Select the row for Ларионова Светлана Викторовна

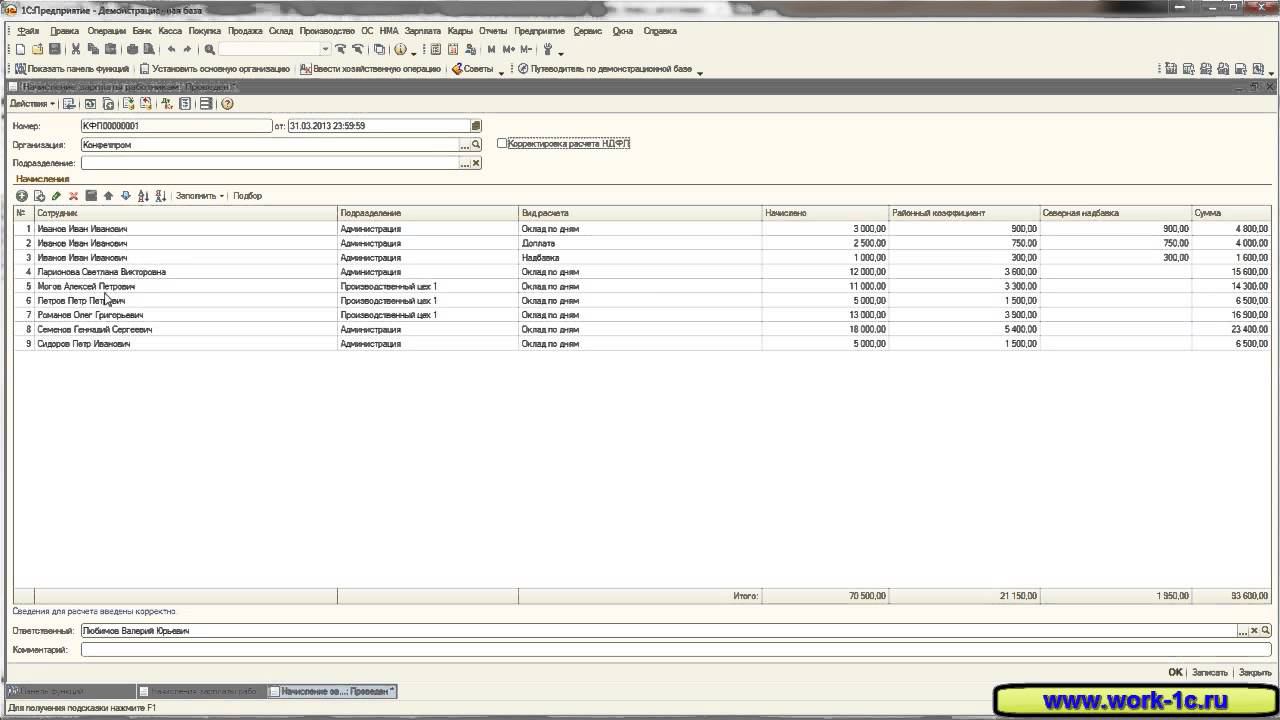[641, 272]
